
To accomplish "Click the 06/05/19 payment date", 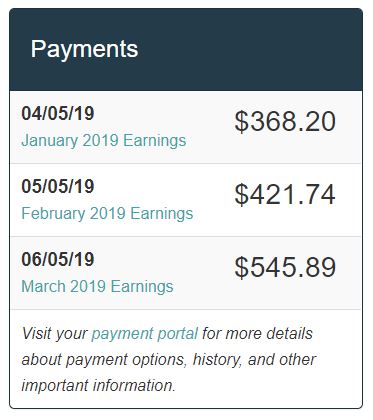I will point(58,259).
